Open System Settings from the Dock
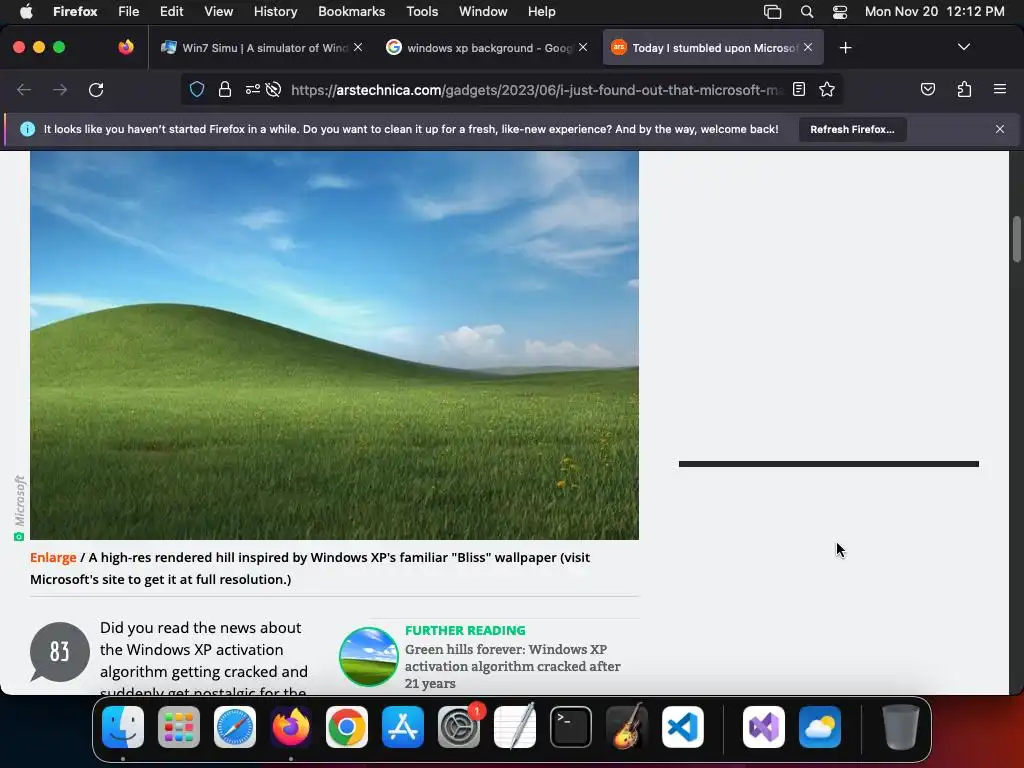Image resolution: width=1024 pixels, height=768 pixels. (x=459, y=726)
